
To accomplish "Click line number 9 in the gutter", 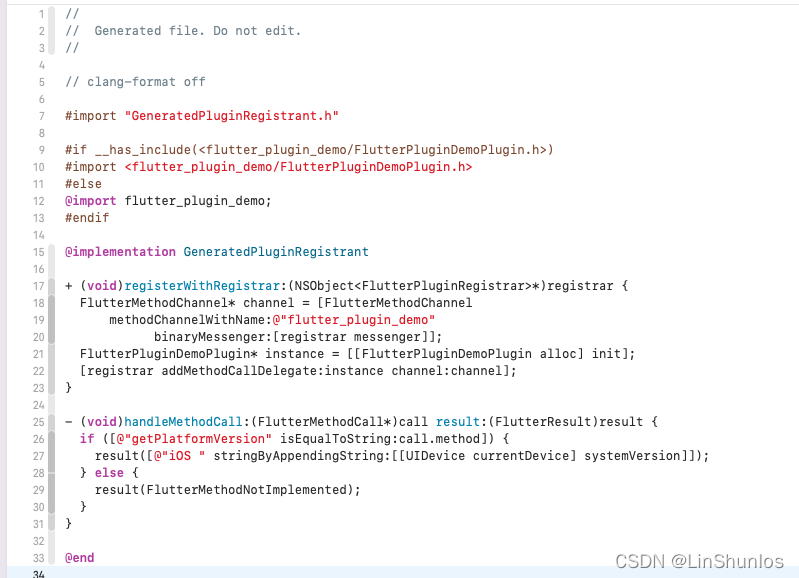I will [41, 150].
